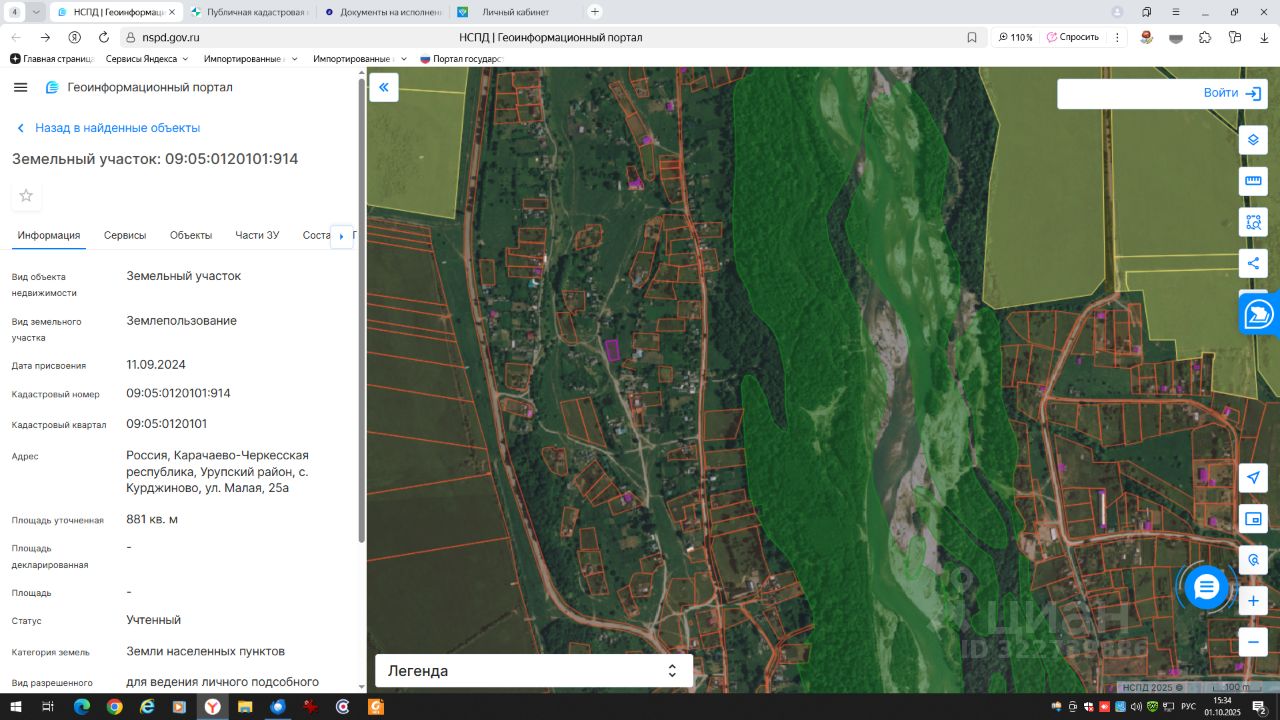The height and width of the screenshot is (720, 1280).
Task: Open browser profile avatar
Action: point(1117,12)
